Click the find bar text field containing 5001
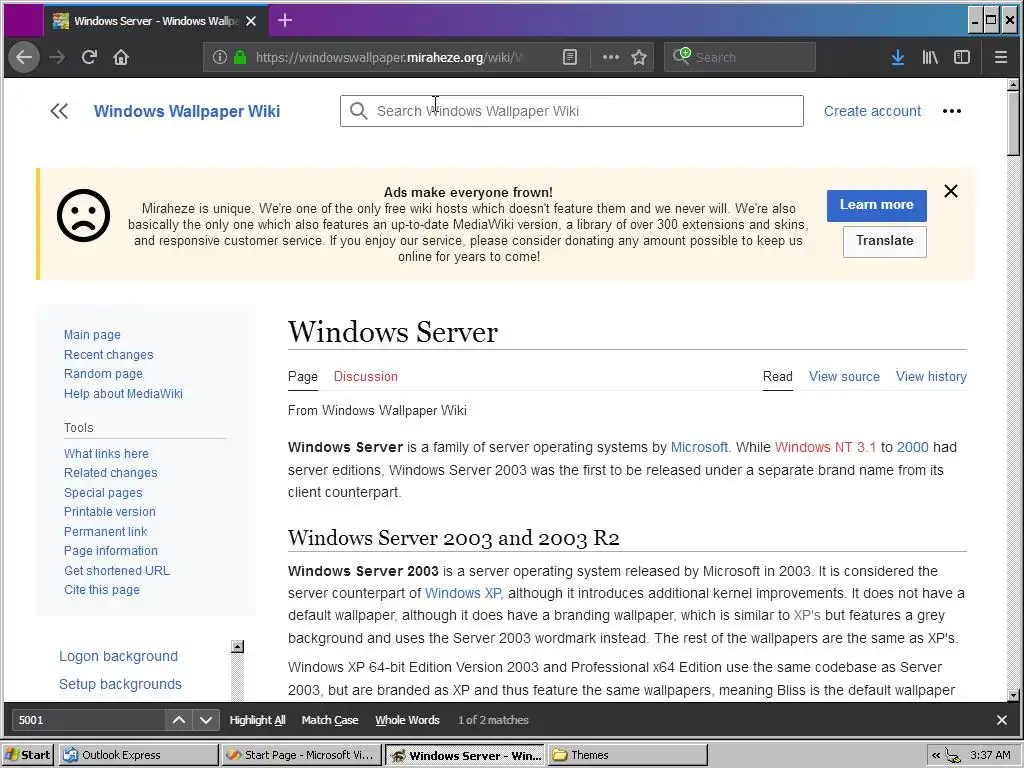The image size is (1024, 768). [x=88, y=720]
